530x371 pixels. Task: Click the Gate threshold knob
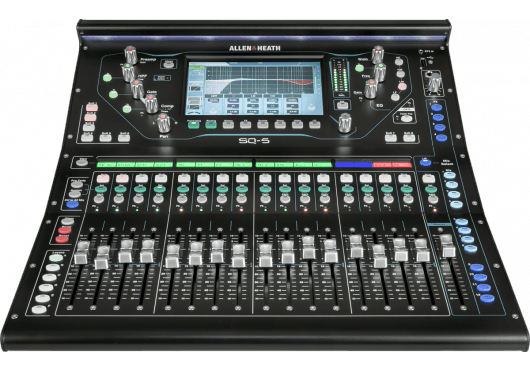137,88
